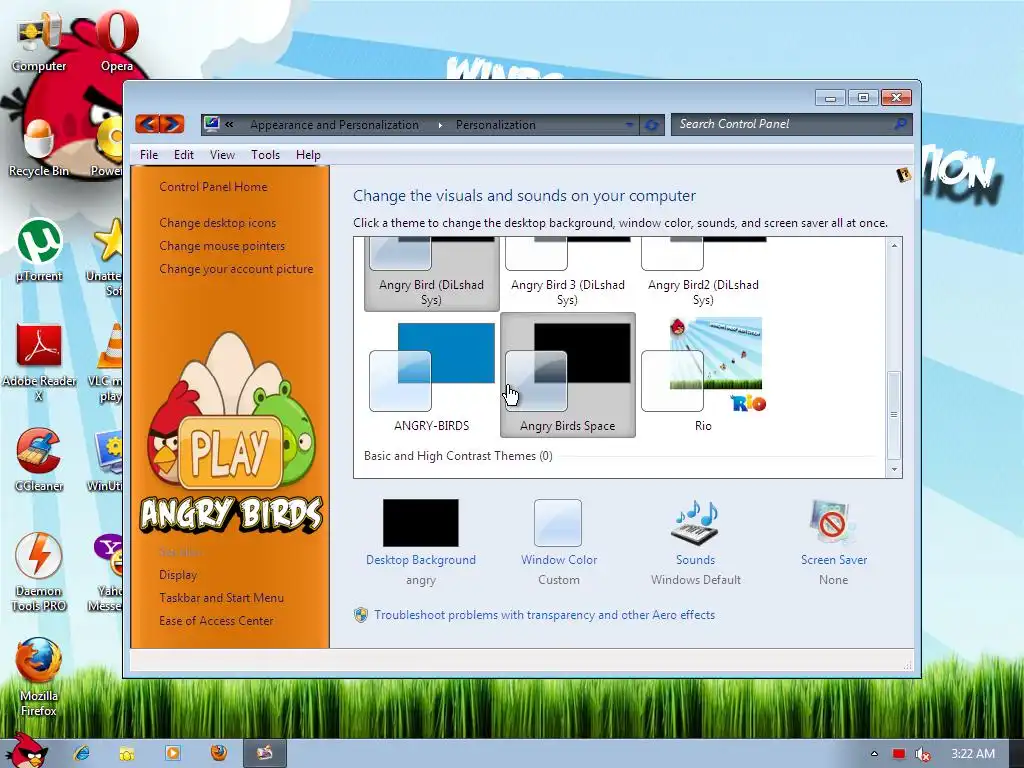This screenshot has height=768, width=1024.
Task: Click inside Search Control Panel field
Action: pyautogui.click(x=782, y=123)
